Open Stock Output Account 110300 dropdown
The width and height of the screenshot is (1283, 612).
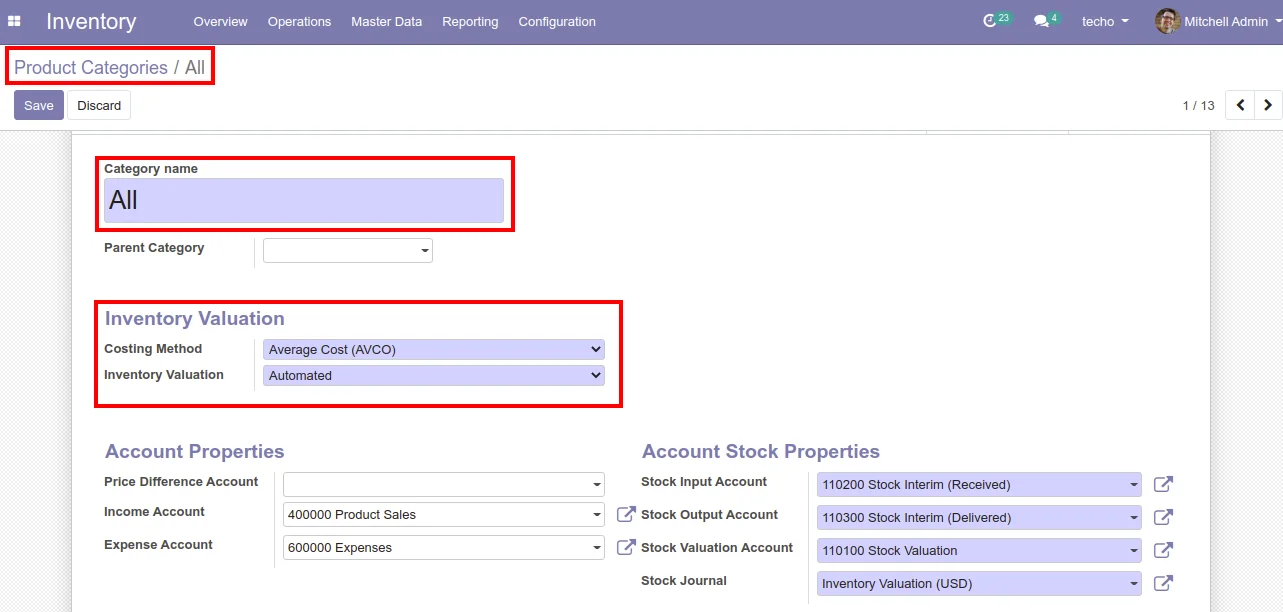click(x=979, y=517)
